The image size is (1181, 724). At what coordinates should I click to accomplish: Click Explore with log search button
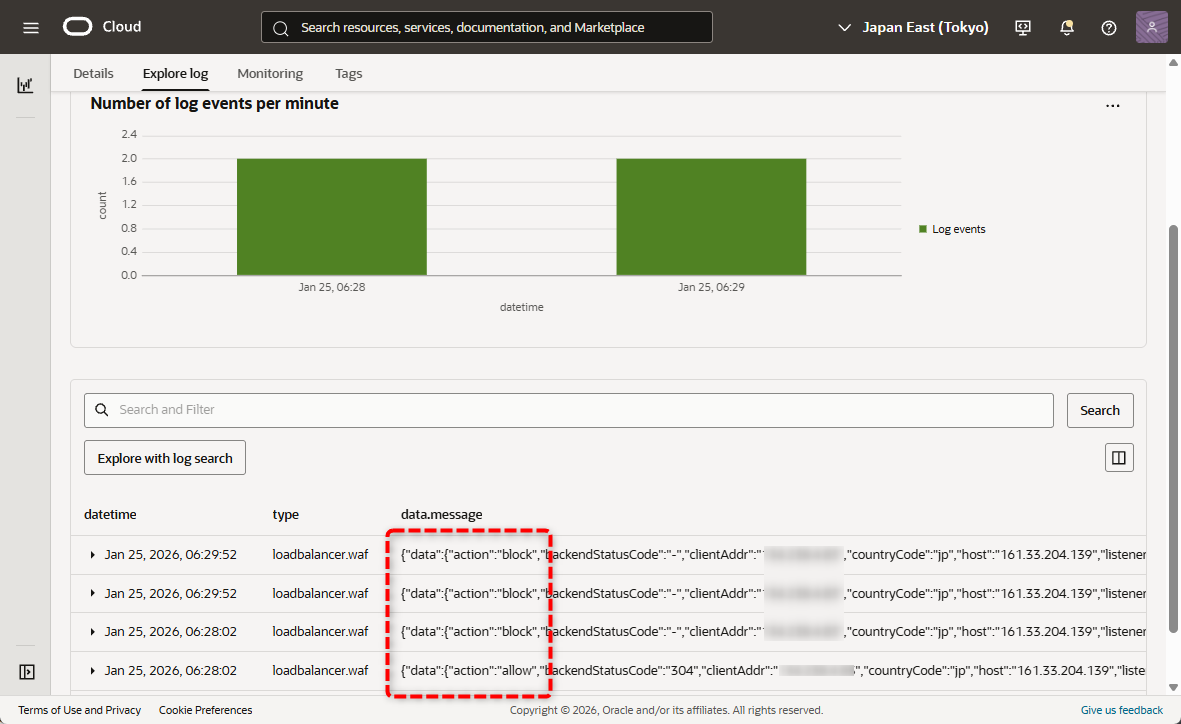click(165, 458)
